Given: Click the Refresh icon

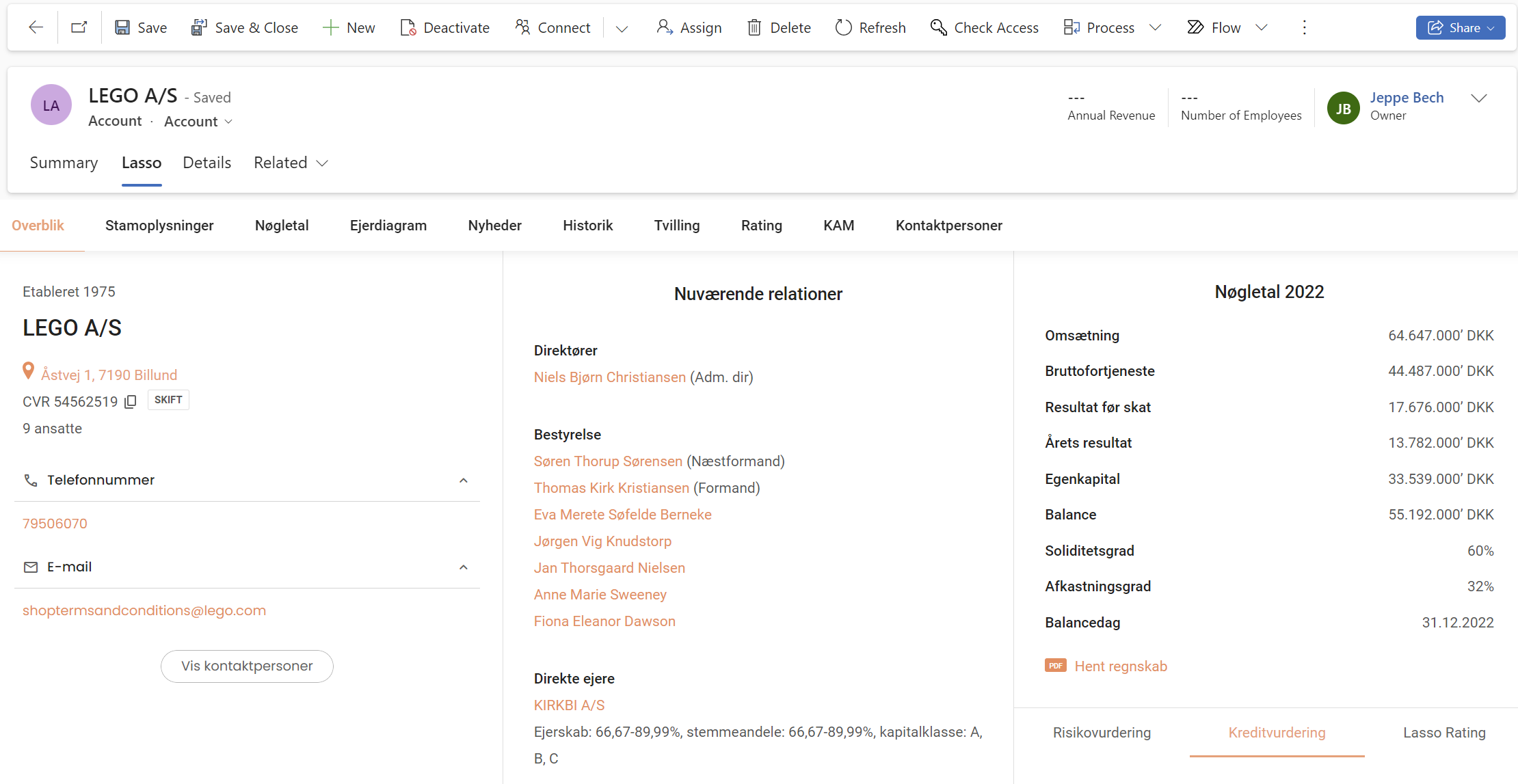Looking at the screenshot, I should click(x=844, y=27).
